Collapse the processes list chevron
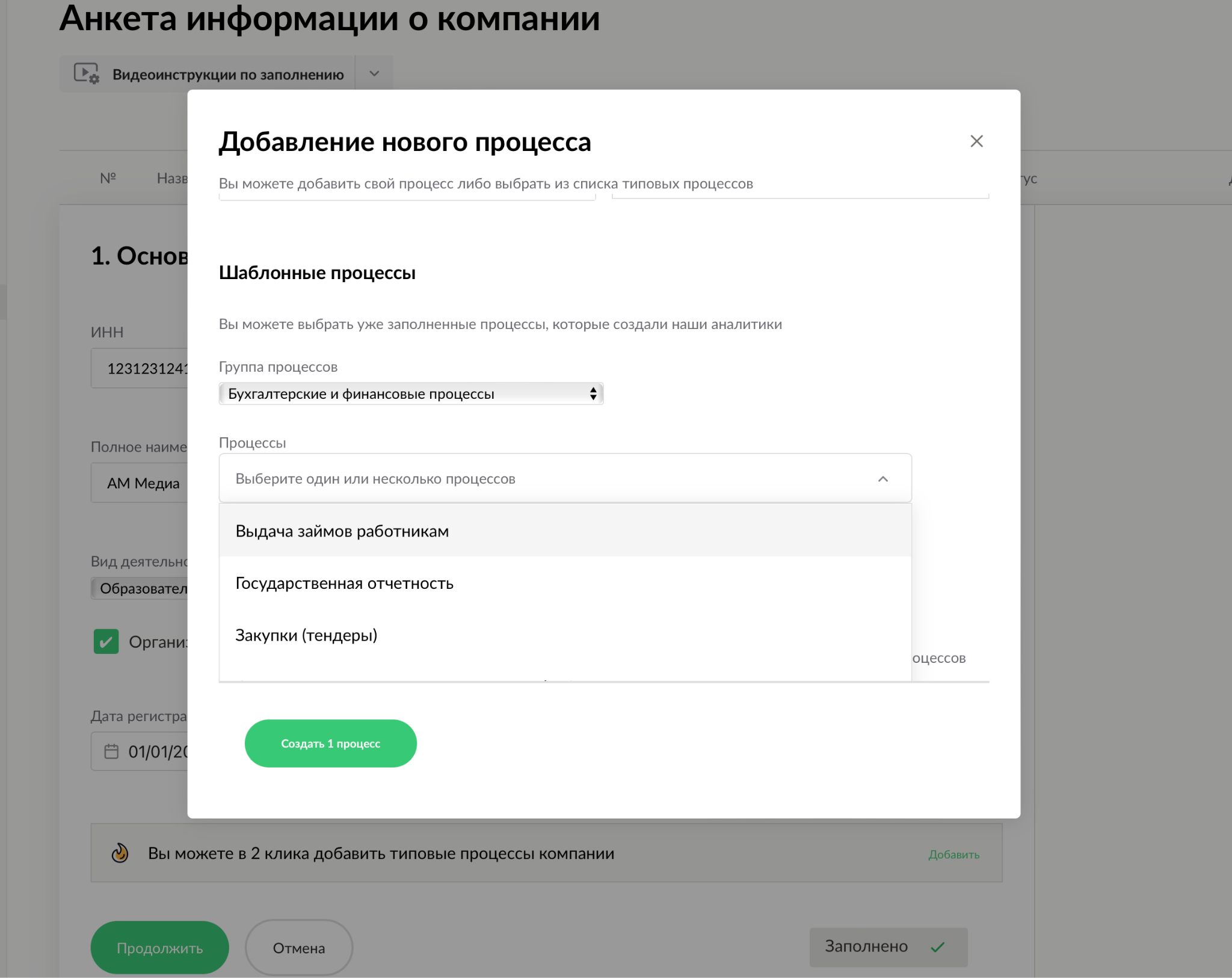 coord(882,479)
